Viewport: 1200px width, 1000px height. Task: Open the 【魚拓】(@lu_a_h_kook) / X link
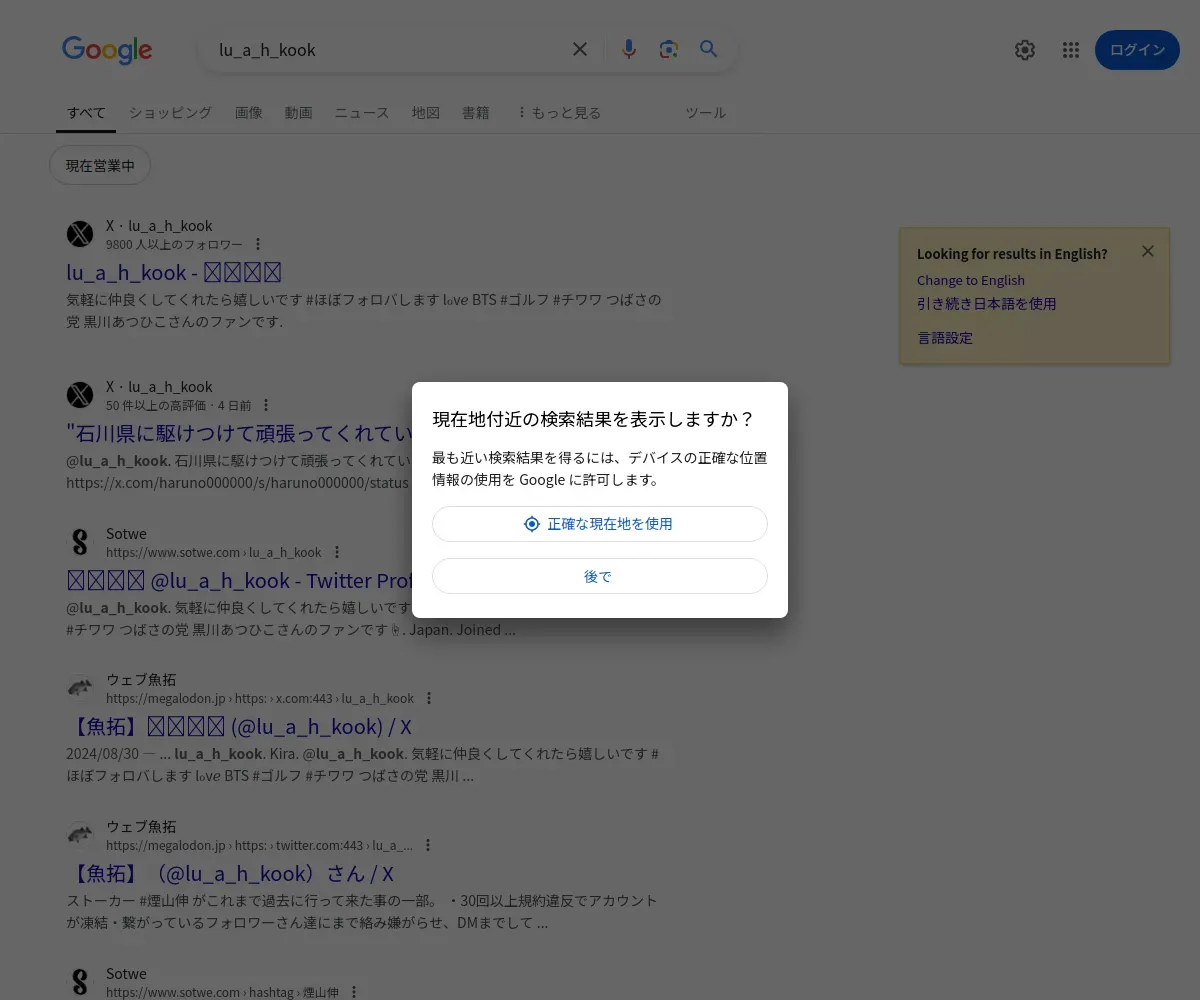click(x=239, y=726)
